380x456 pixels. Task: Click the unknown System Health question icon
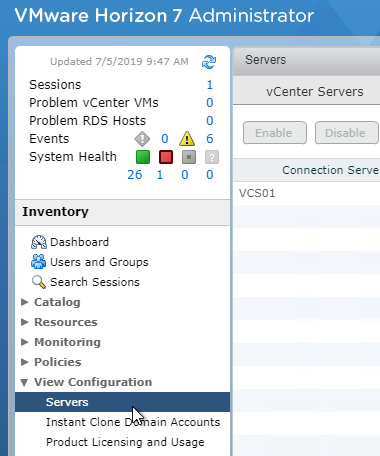pyautogui.click(x=212, y=157)
